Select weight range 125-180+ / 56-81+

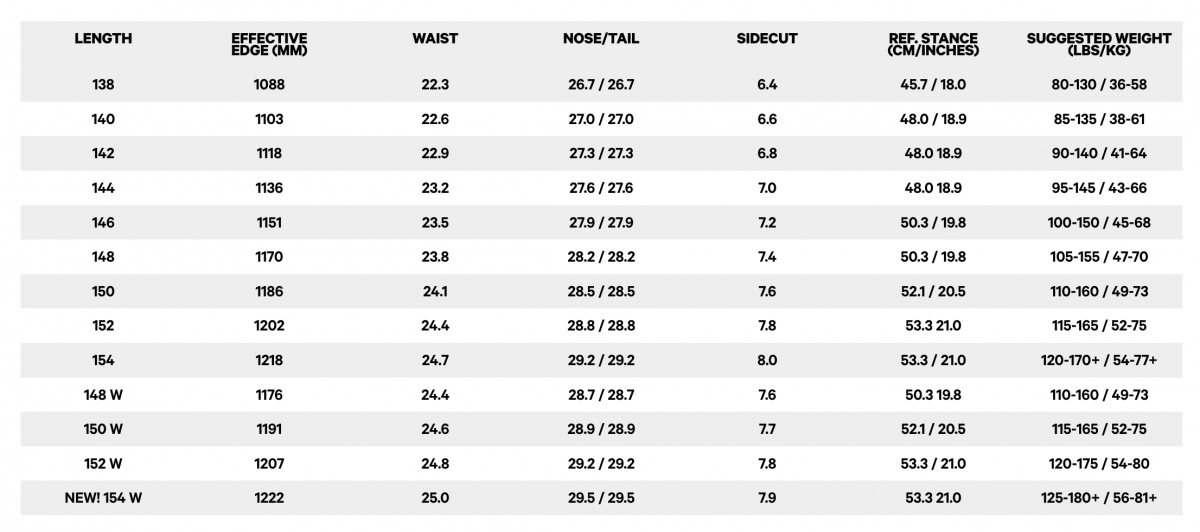coord(1099,498)
